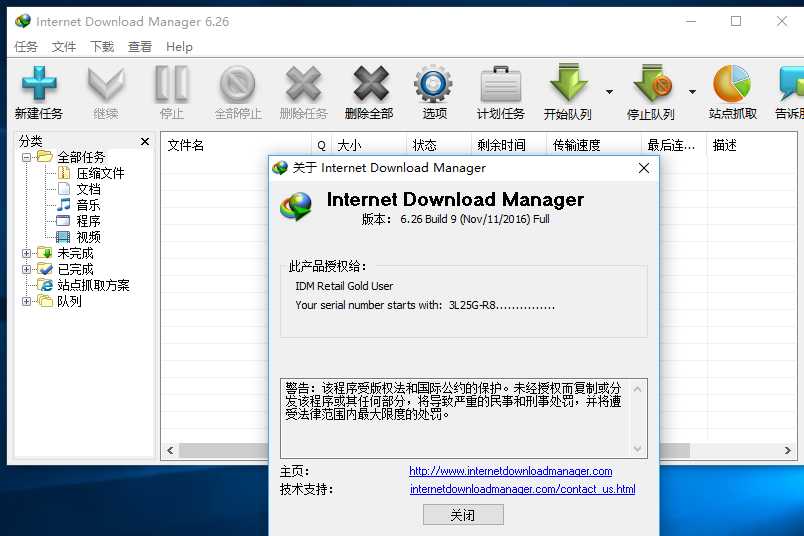
Task: Close the 关于 Internet Download Manager dialog
Action: (644, 168)
